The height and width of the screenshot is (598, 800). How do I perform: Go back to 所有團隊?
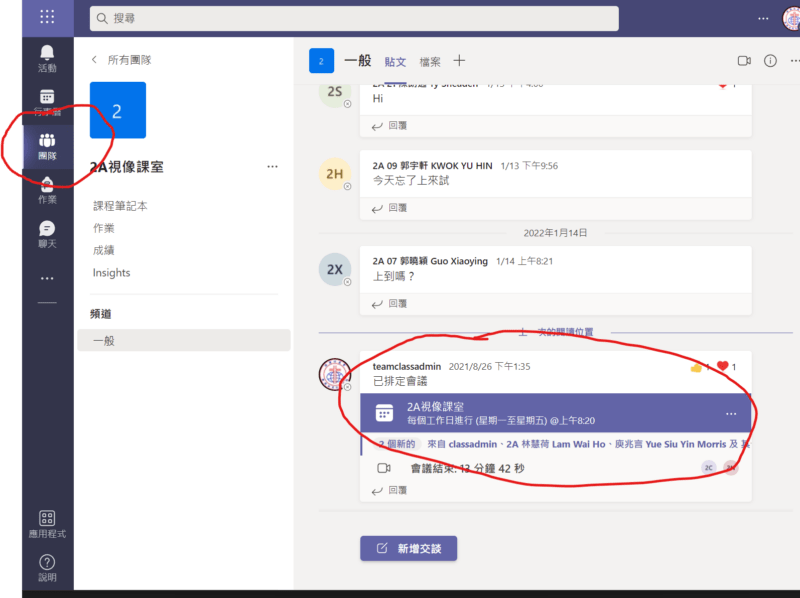pos(121,60)
